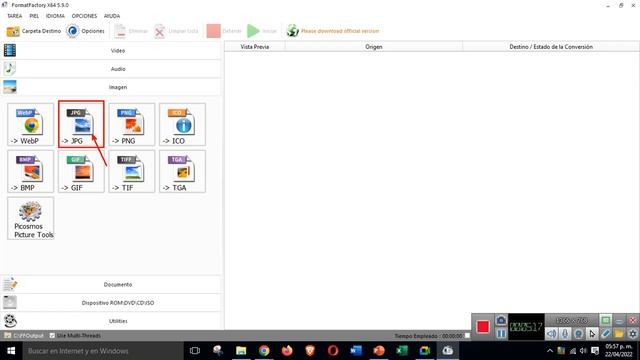Open PowerPoint from the taskbar
640x360 pixels.
point(379,351)
